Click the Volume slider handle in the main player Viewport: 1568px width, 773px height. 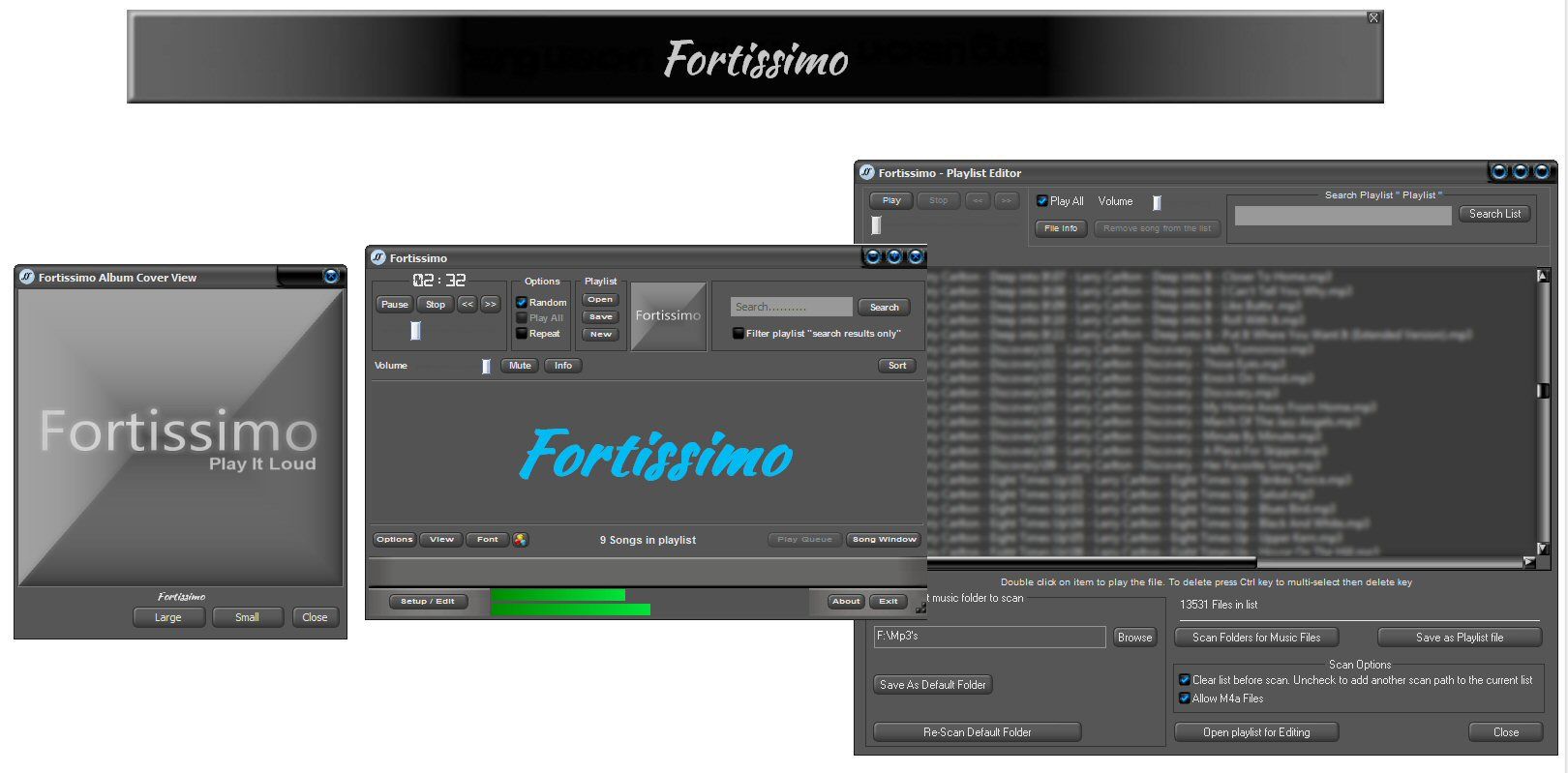[x=486, y=366]
